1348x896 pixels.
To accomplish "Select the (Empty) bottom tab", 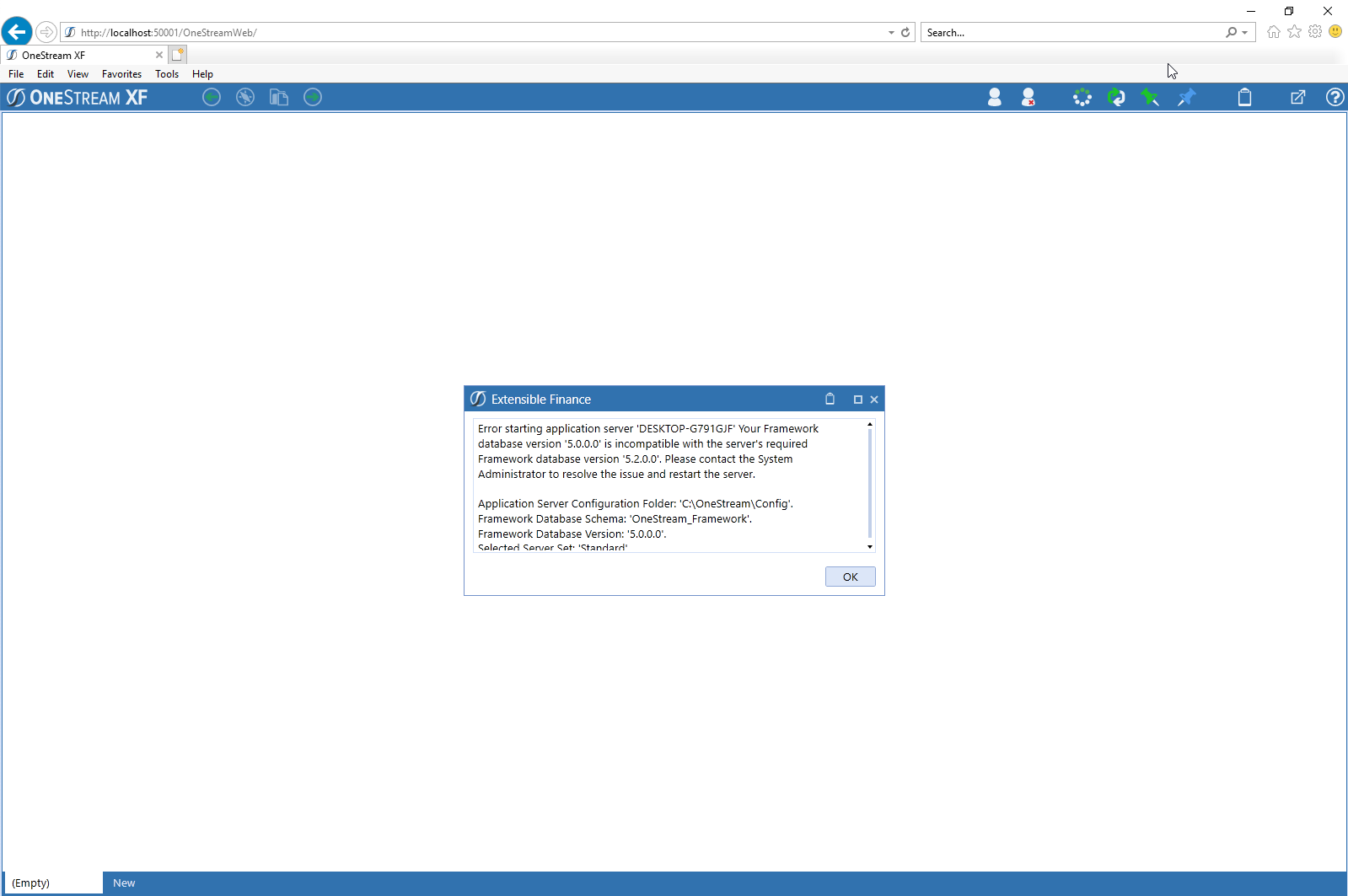I will pos(52,883).
